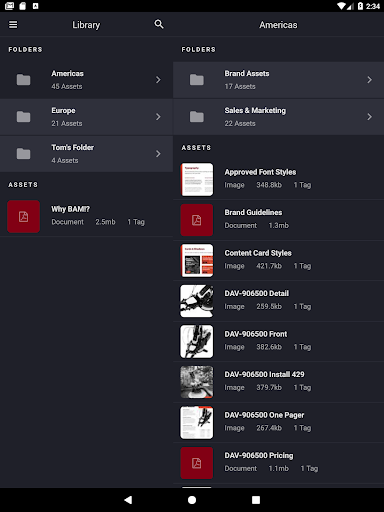Click the 17 Assets count text

point(240,86)
